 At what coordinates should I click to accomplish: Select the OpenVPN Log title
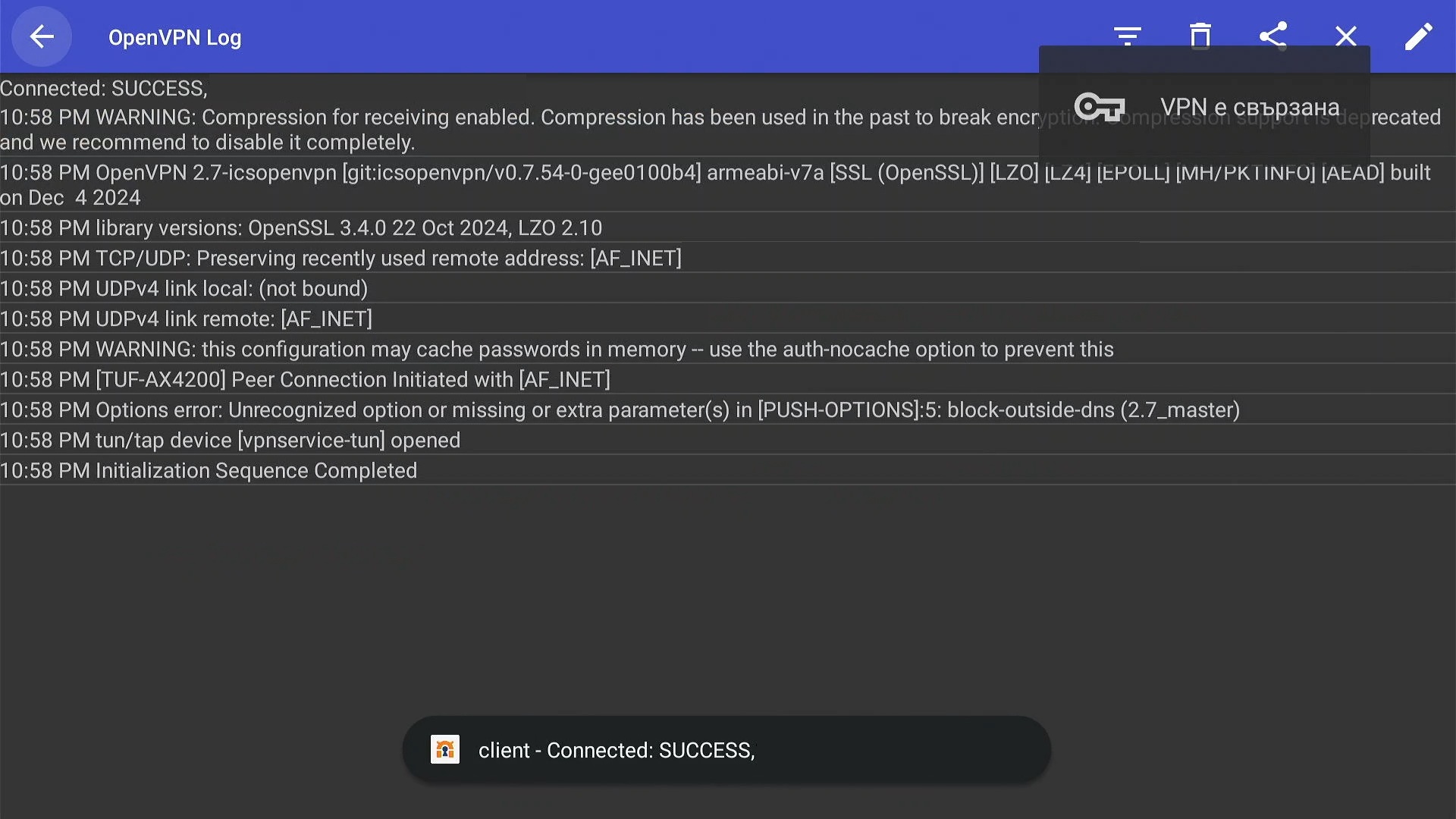175,37
